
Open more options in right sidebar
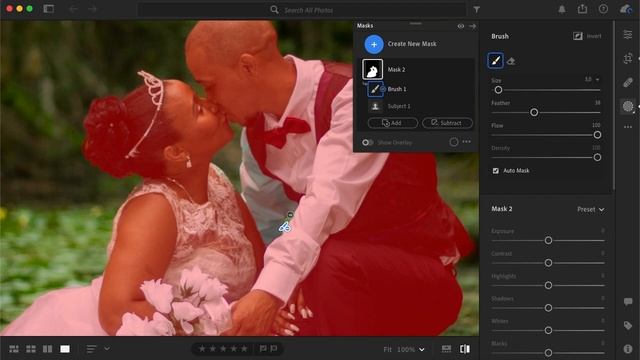click(x=628, y=127)
